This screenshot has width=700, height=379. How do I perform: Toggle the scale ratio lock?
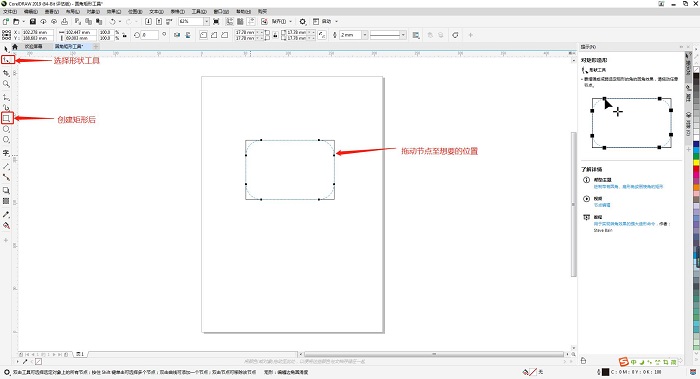pyautogui.click(x=125, y=35)
